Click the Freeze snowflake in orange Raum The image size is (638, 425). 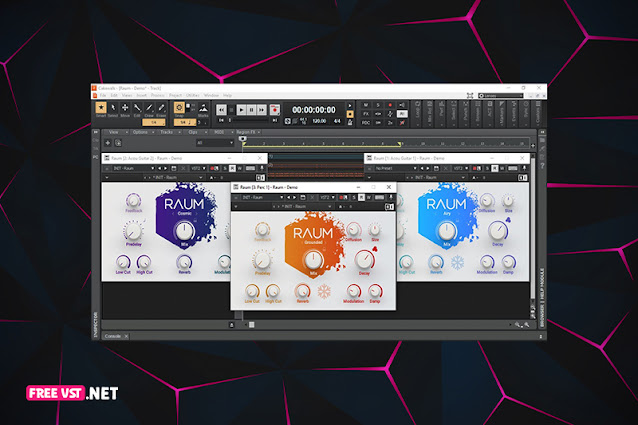pos(324,292)
